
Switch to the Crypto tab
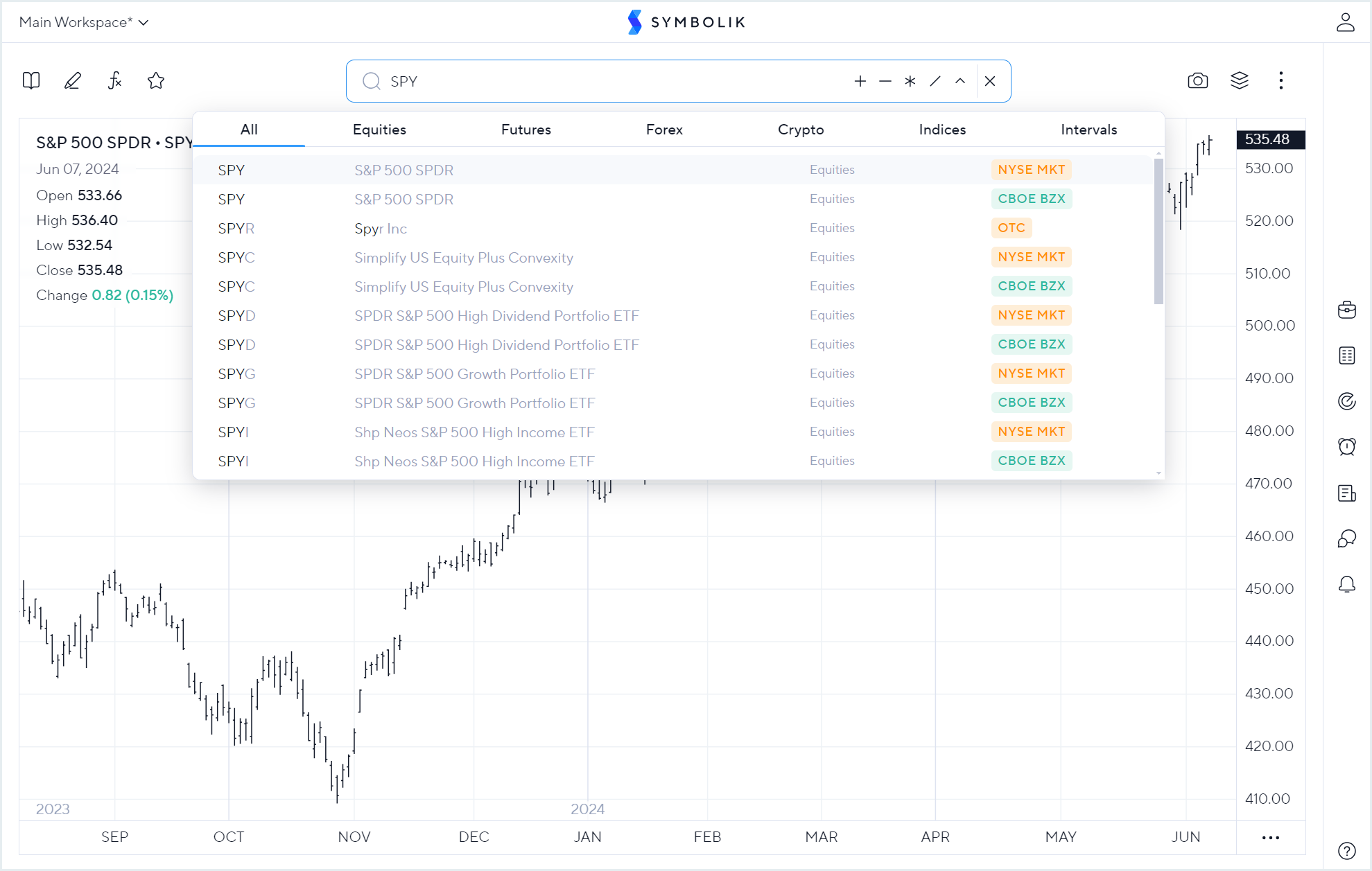pos(801,130)
